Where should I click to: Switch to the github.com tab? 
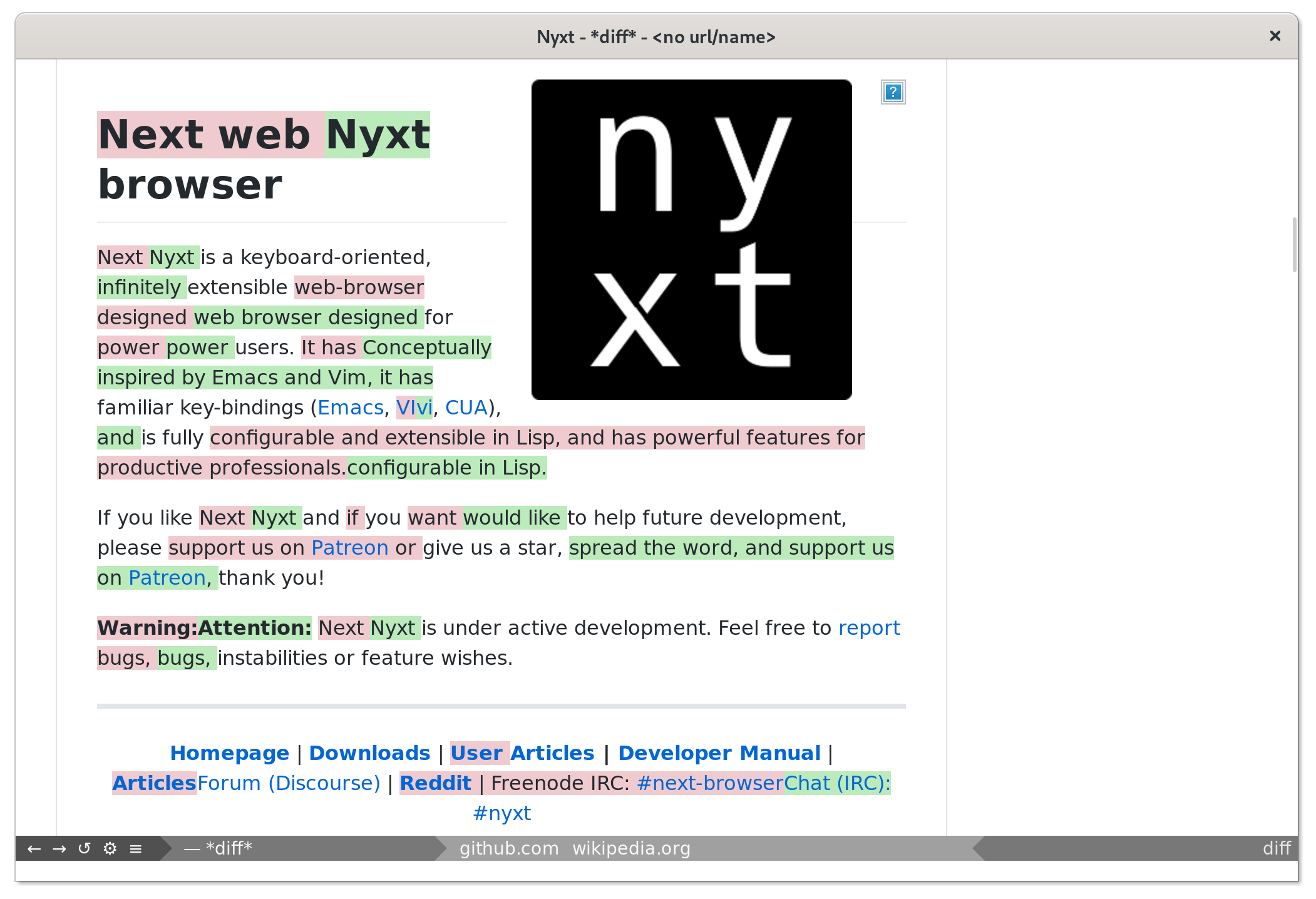[508, 849]
